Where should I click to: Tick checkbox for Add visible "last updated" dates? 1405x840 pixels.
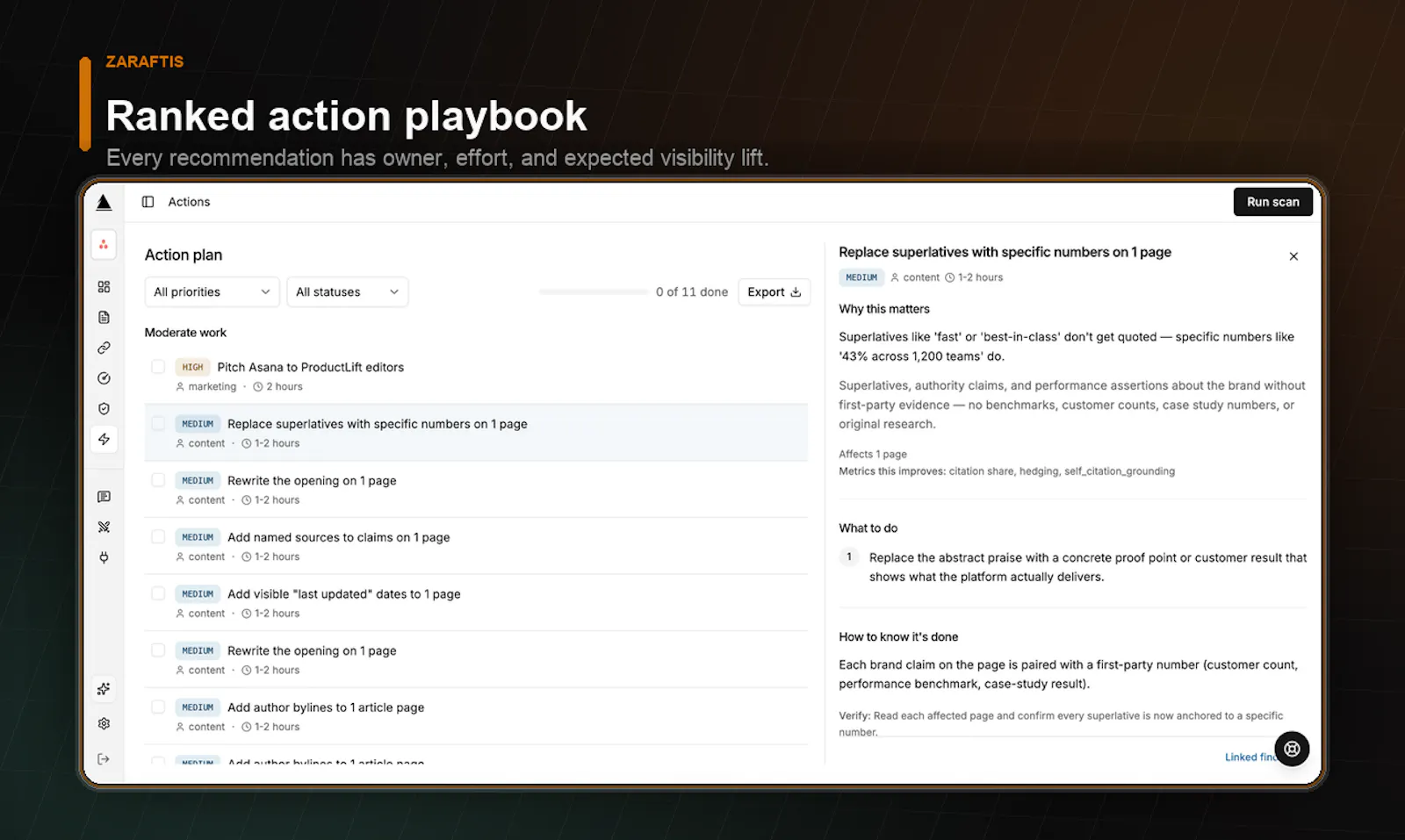pyautogui.click(x=158, y=593)
